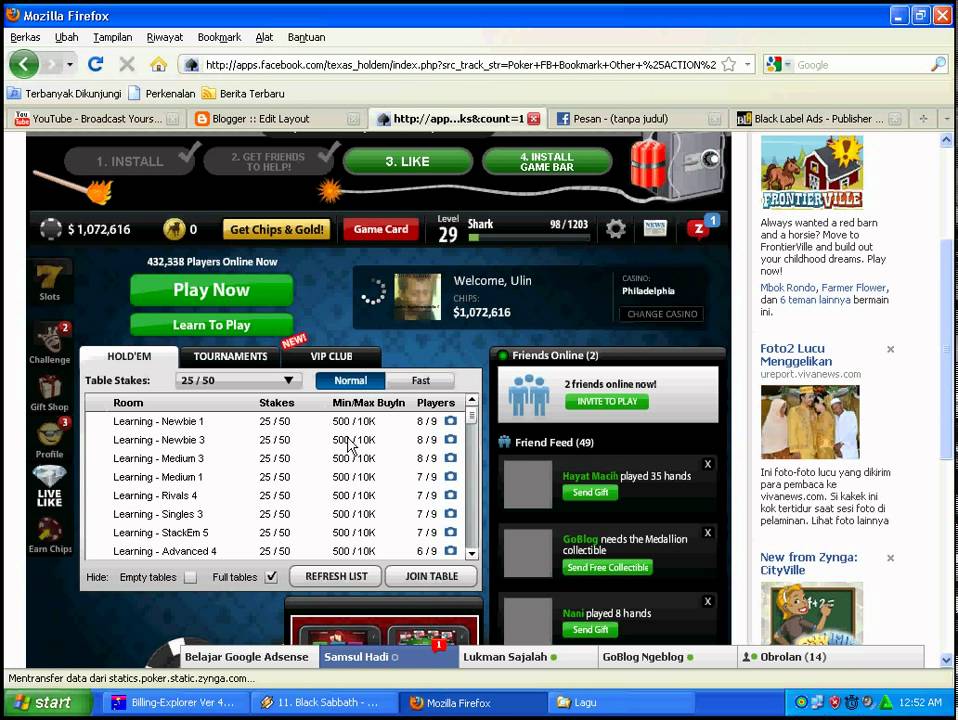
Task: Dismiss Hayat Macih feed item with X
Action: point(708,464)
